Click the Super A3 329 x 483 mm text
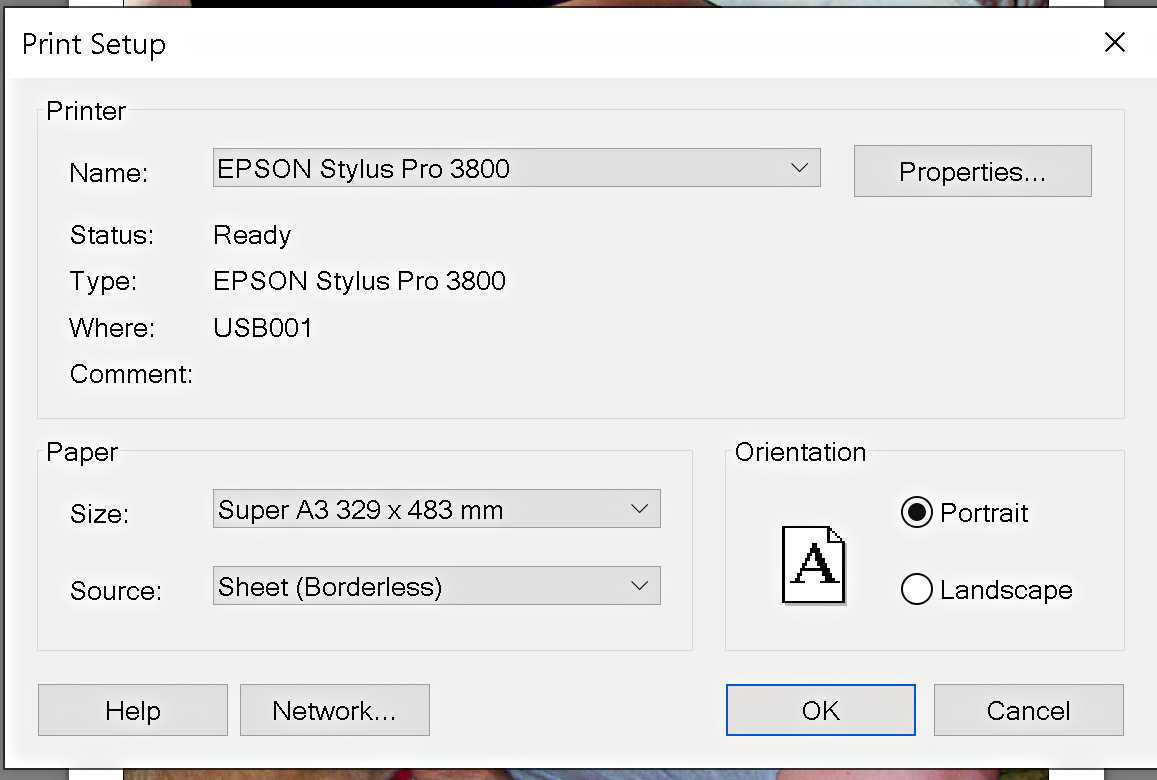Image resolution: width=1157 pixels, height=780 pixels. coord(361,510)
